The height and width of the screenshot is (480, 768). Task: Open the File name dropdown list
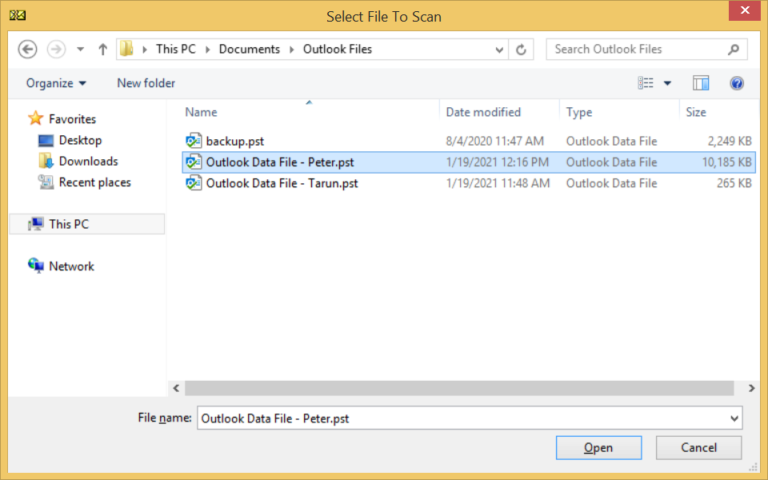(734, 418)
